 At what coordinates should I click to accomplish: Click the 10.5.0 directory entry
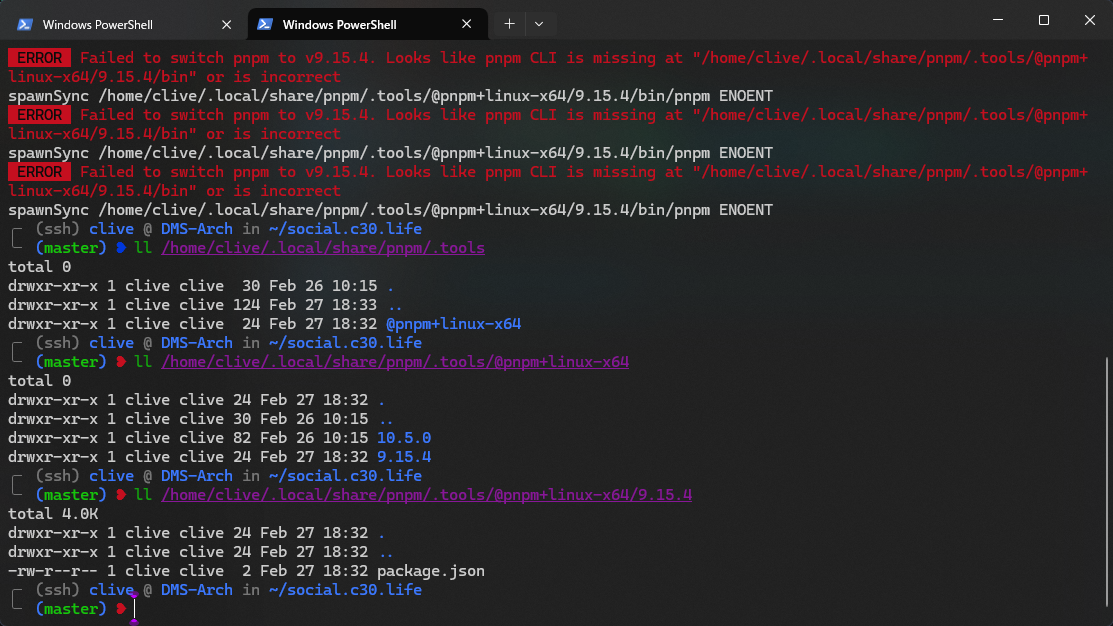click(404, 438)
